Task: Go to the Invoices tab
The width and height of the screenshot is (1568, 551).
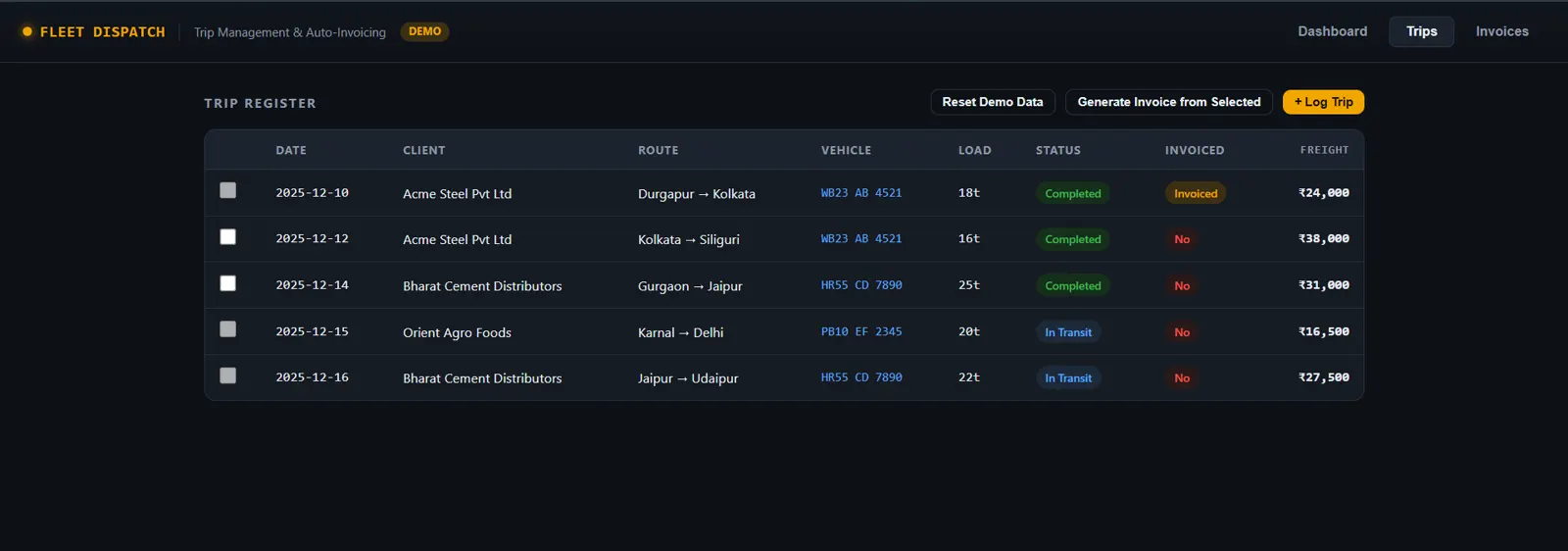Action: pyautogui.click(x=1502, y=31)
